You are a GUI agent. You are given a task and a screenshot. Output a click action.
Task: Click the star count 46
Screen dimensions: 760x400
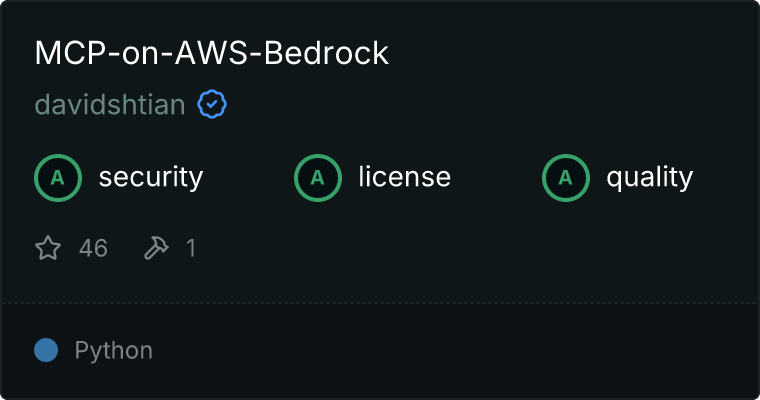pyautogui.click(x=93, y=248)
